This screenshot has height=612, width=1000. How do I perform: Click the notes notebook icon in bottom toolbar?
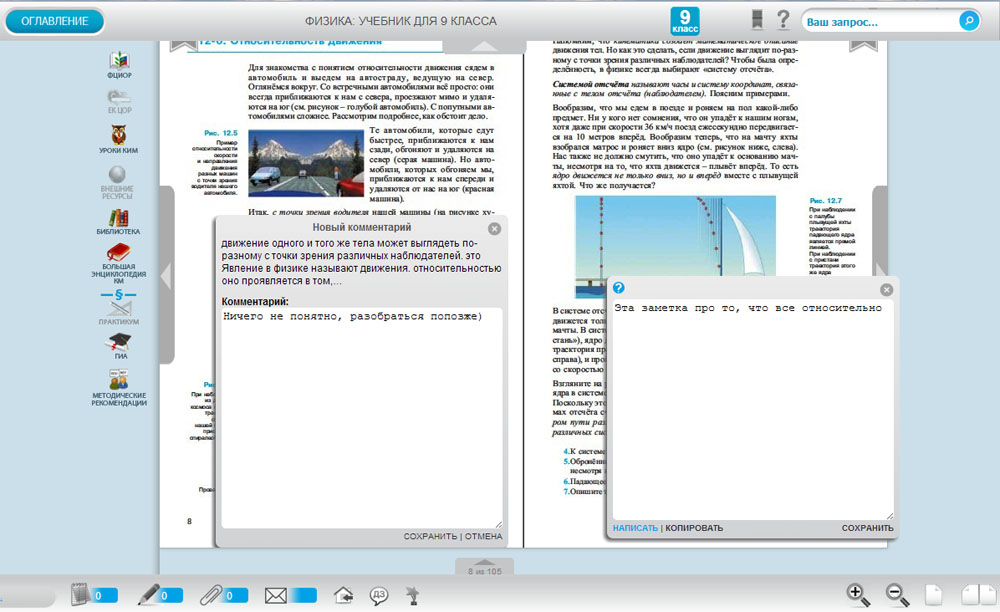click(x=80, y=595)
